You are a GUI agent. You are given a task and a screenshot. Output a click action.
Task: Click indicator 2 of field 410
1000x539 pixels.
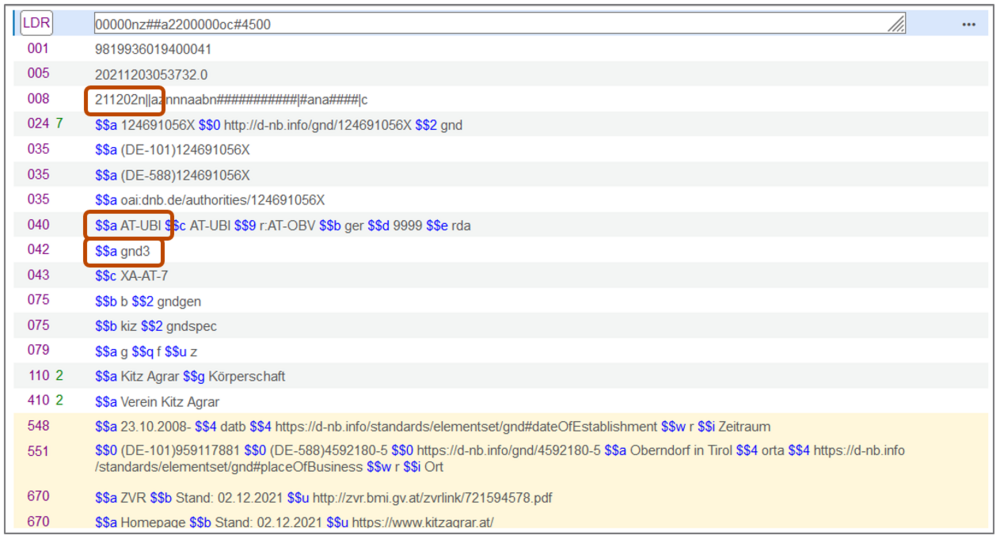pos(59,401)
